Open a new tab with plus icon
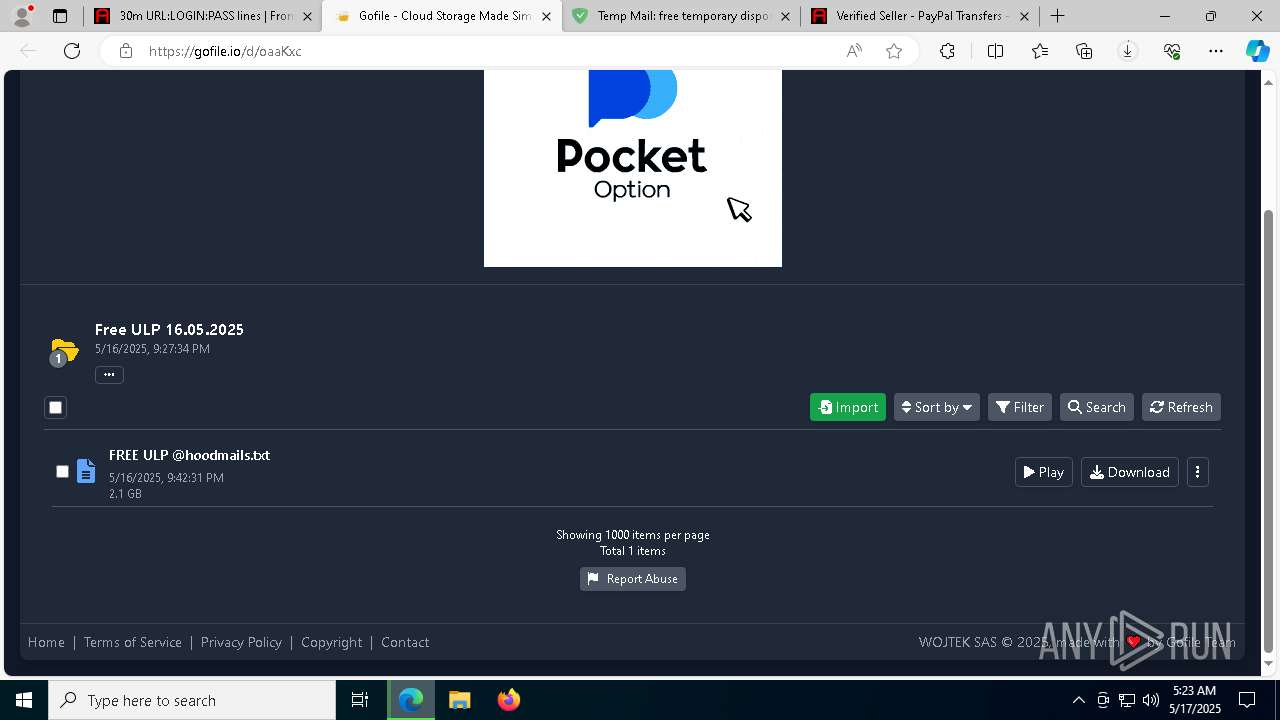Image resolution: width=1280 pixels, height=720 pixels. pyautogui.click(x=1057, y=16)
